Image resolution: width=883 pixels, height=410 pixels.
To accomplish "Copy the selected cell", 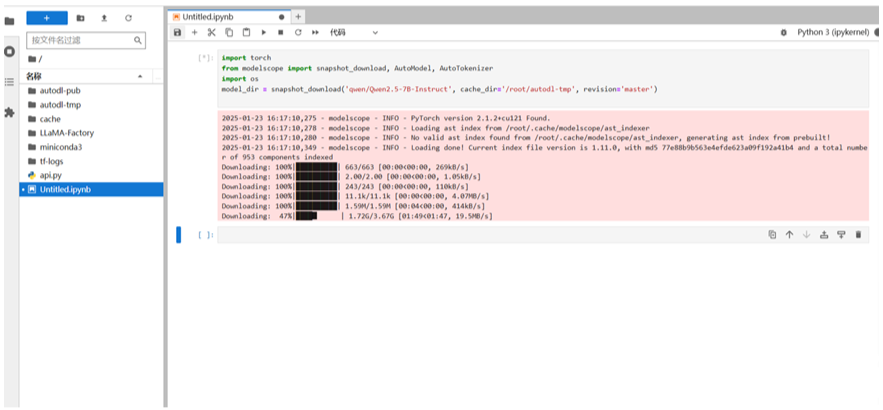I will point(229,33).
